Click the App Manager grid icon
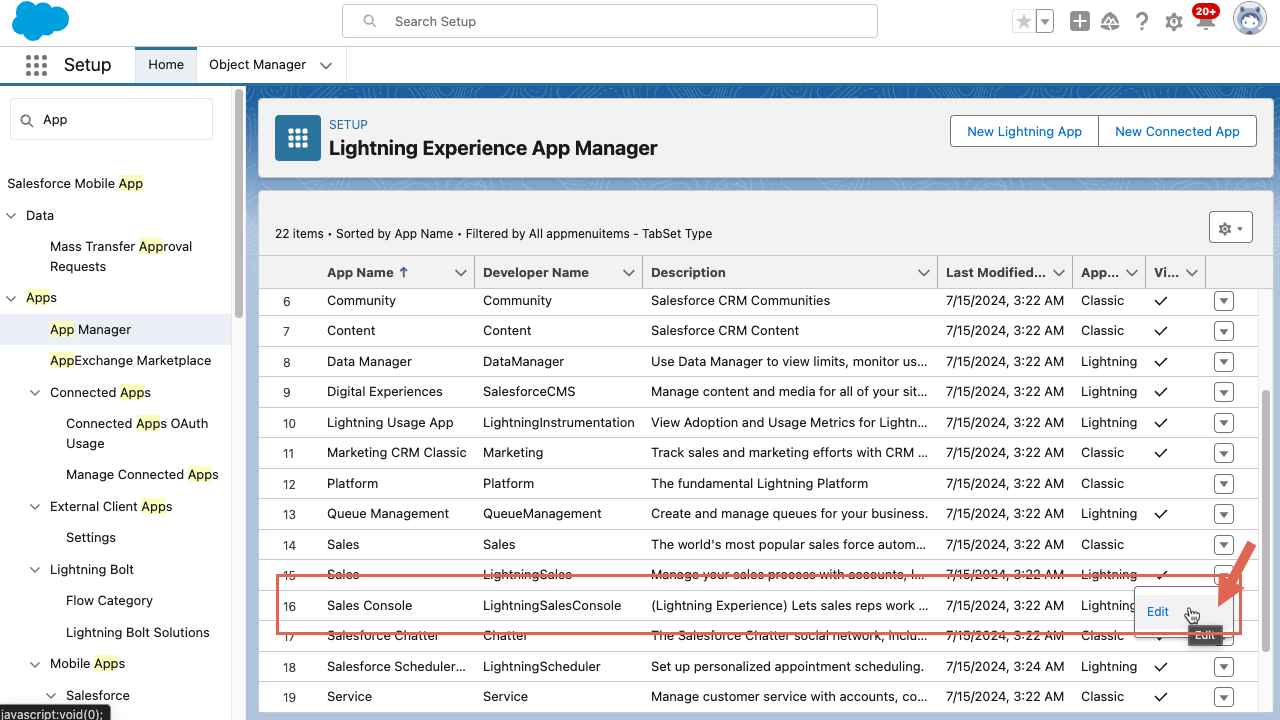 [298, 138]
